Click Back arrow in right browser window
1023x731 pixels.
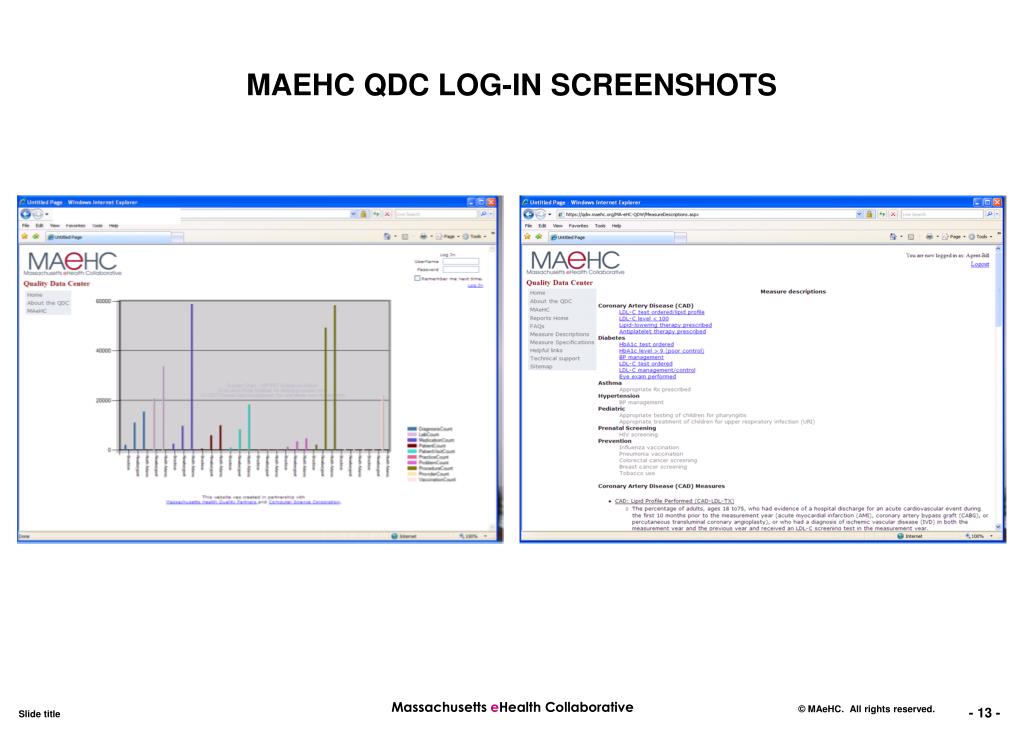tap(528, 214)
